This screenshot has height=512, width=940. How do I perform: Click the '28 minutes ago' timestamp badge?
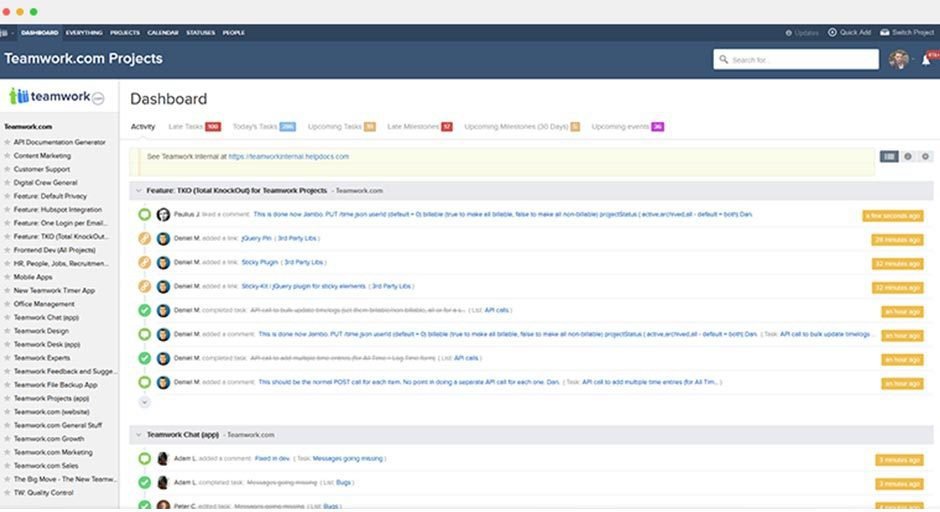click(897, 240)
